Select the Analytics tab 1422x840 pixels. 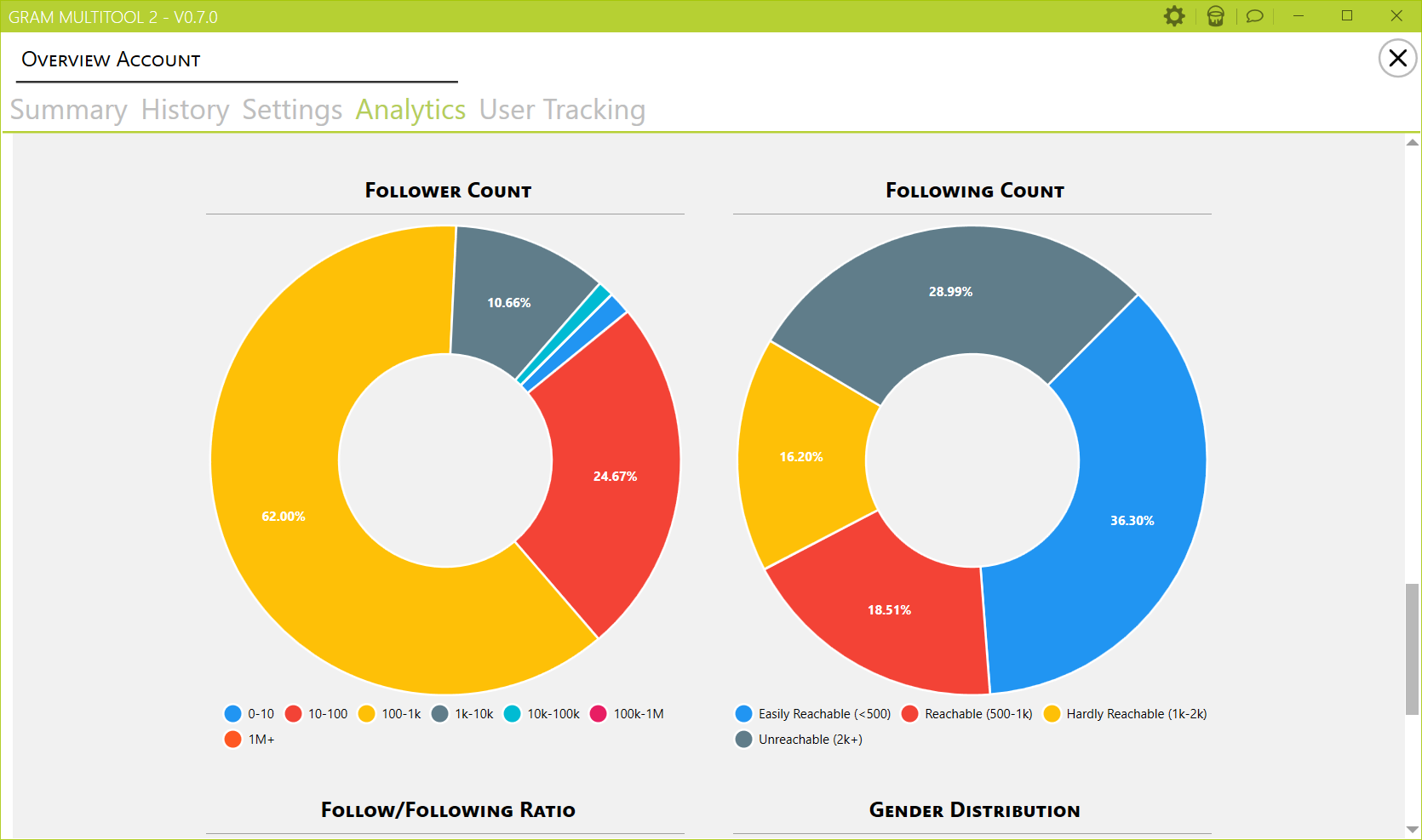click(410, 110)
